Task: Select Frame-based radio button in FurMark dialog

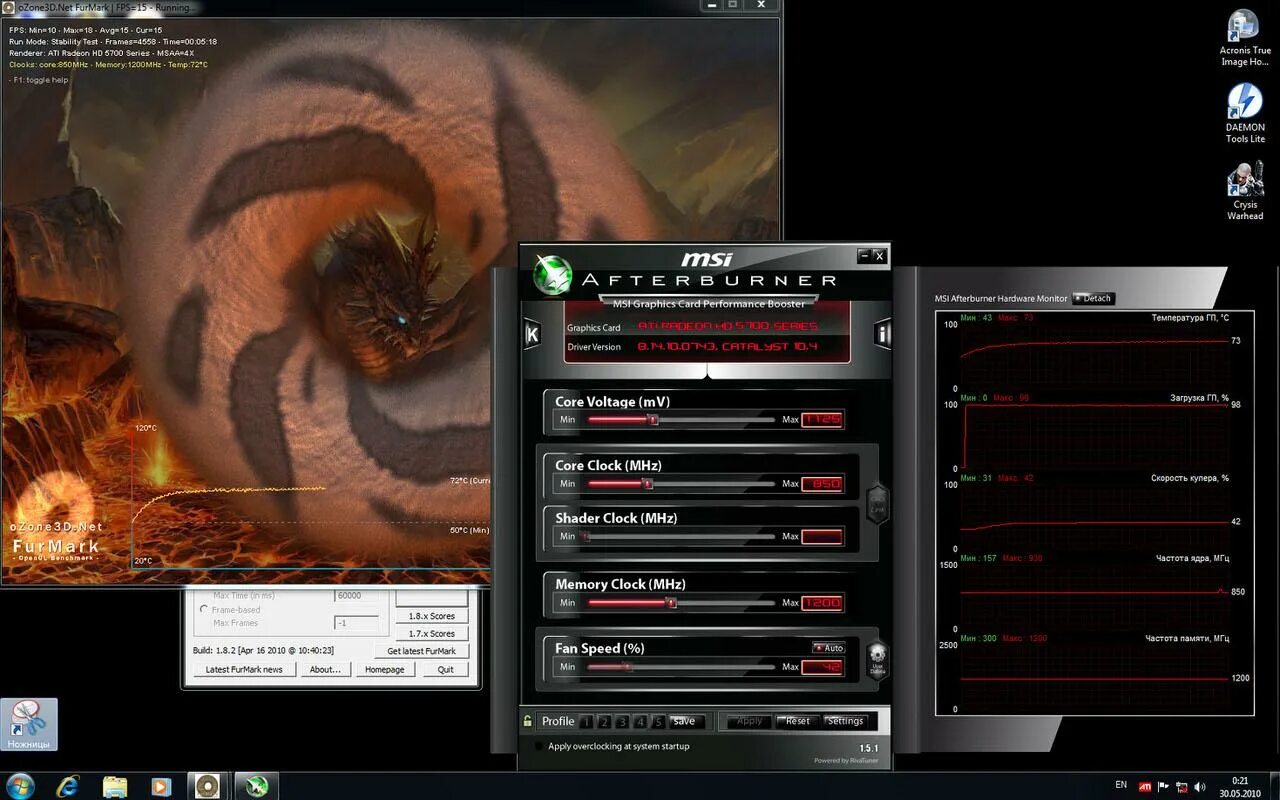Action: pos(205,609)
